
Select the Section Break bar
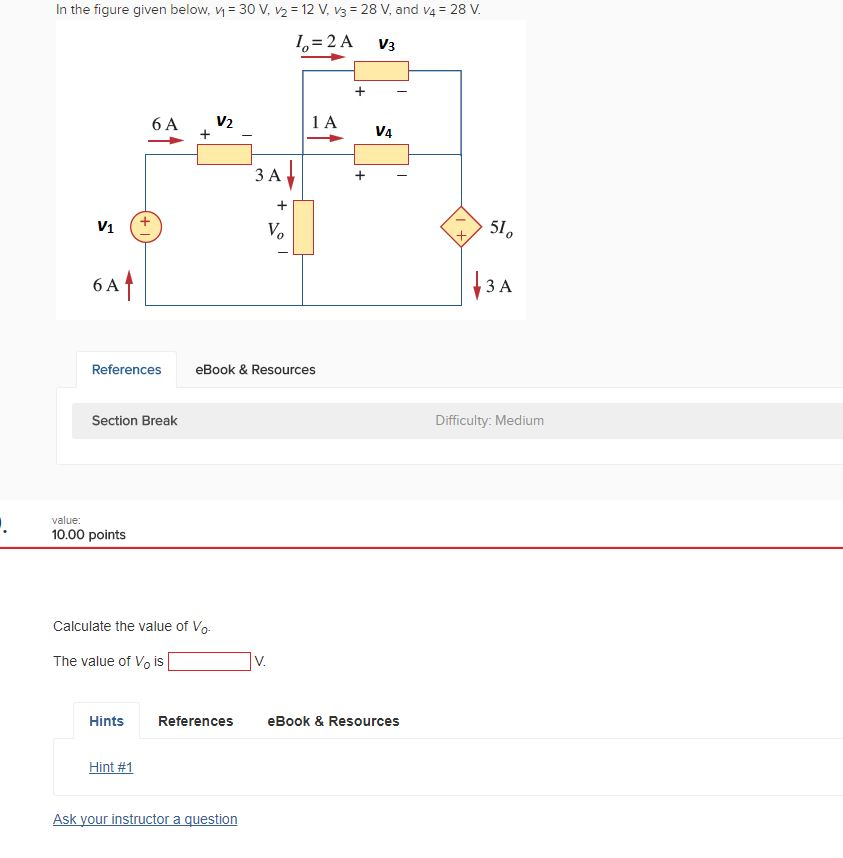click(134, 420)
